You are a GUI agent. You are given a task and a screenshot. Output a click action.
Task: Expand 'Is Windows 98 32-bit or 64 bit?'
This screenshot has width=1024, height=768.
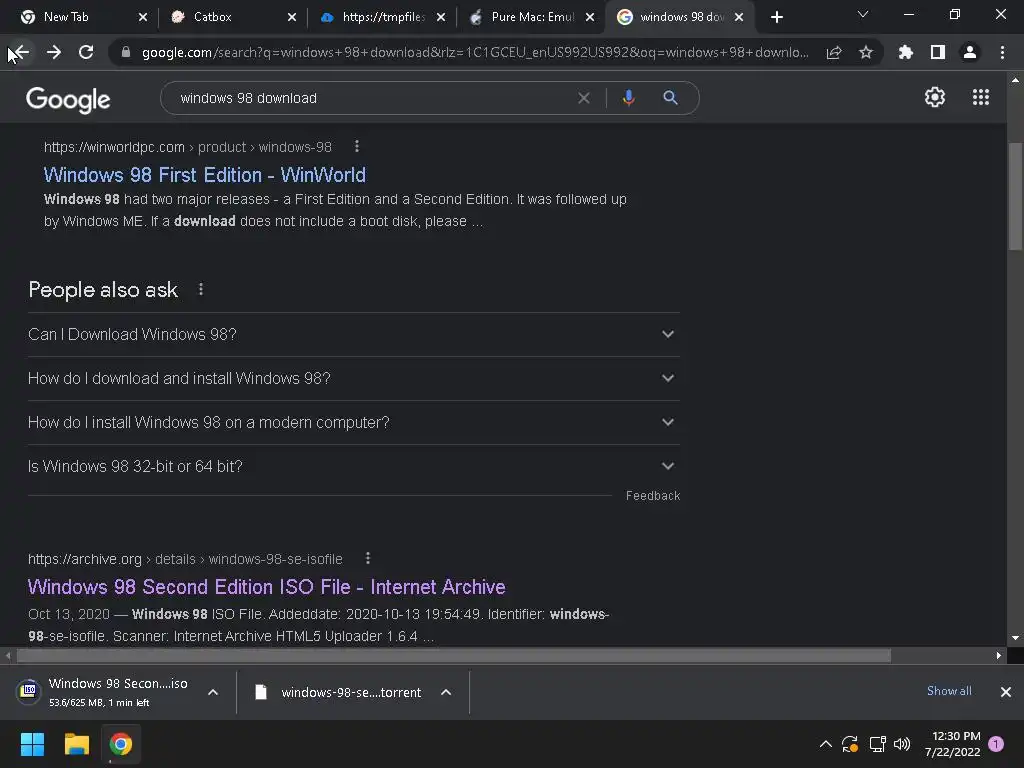pyautogui.click(x=353, y=466)
